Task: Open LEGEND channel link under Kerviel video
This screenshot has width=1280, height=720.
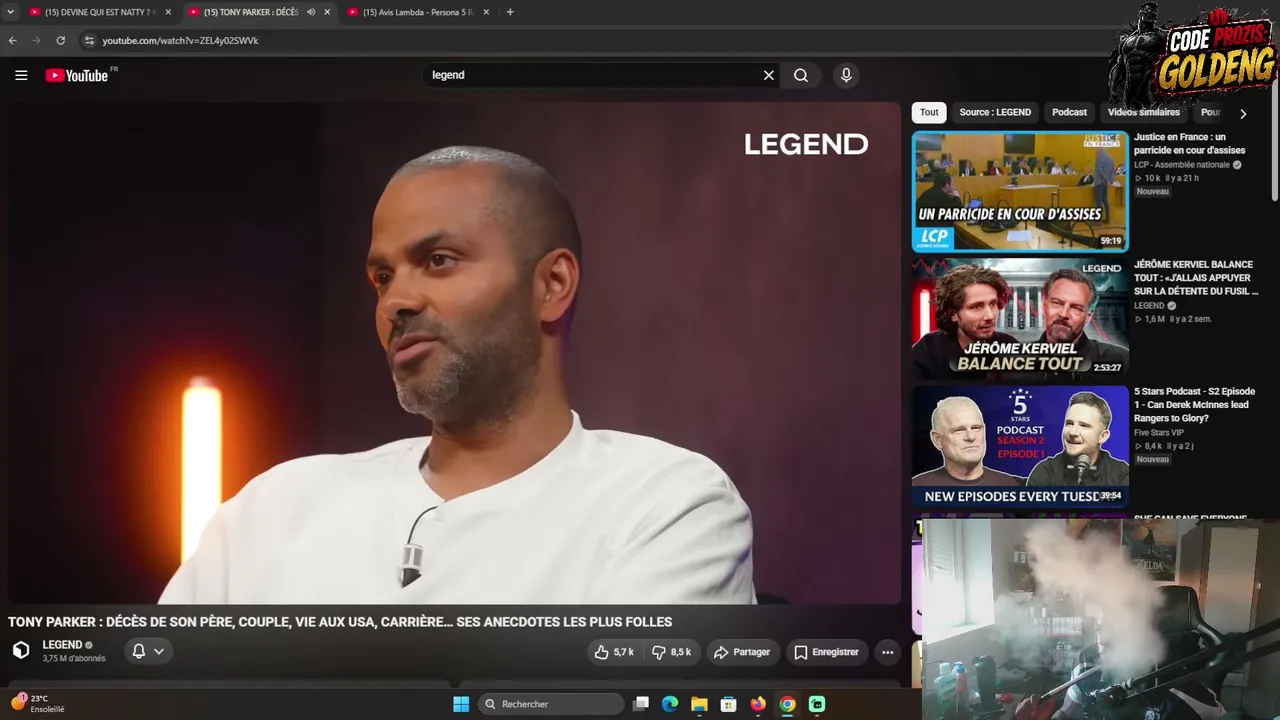Action: (x=1149, y=306)
